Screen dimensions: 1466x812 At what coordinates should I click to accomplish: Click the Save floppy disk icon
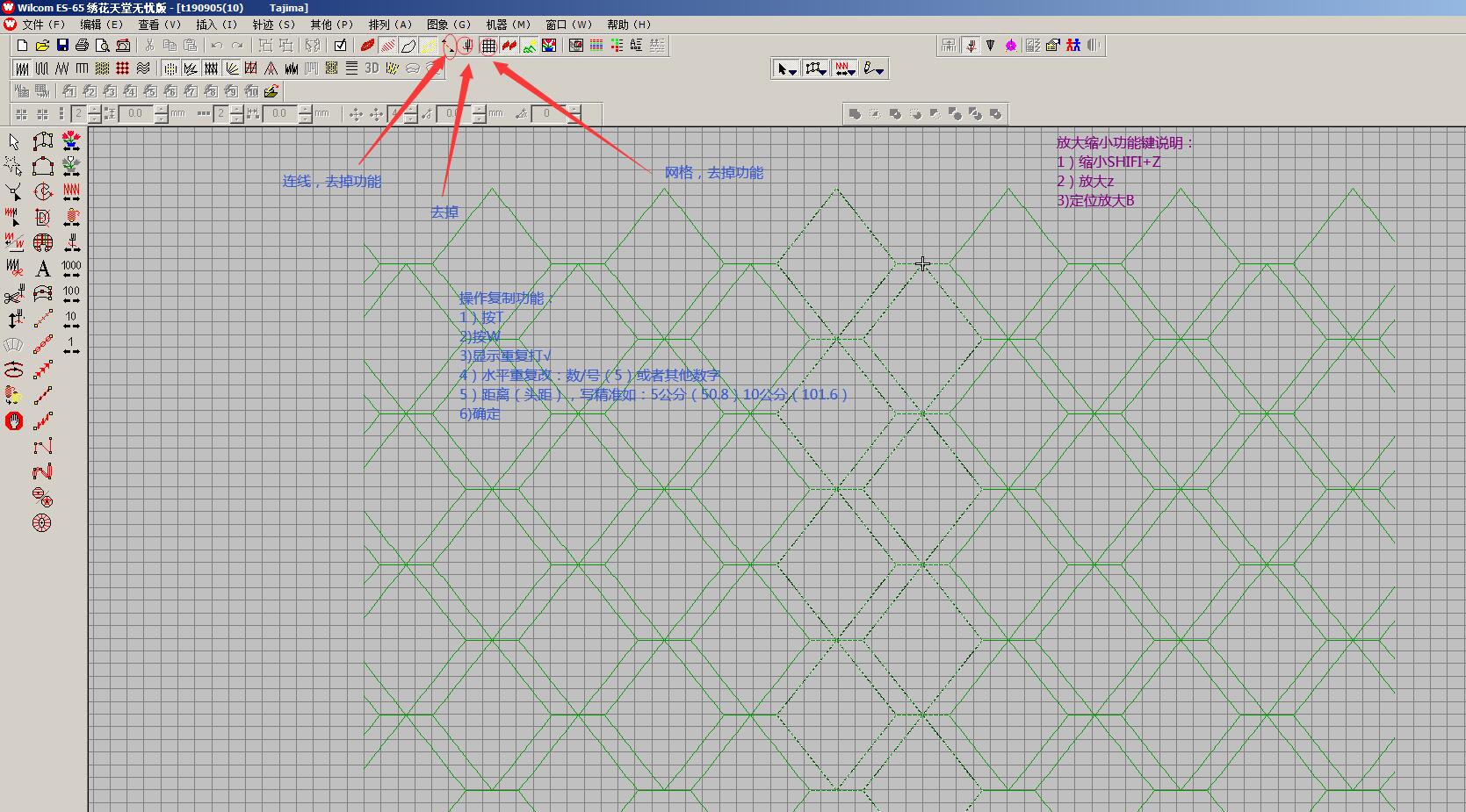pos(62,46)
